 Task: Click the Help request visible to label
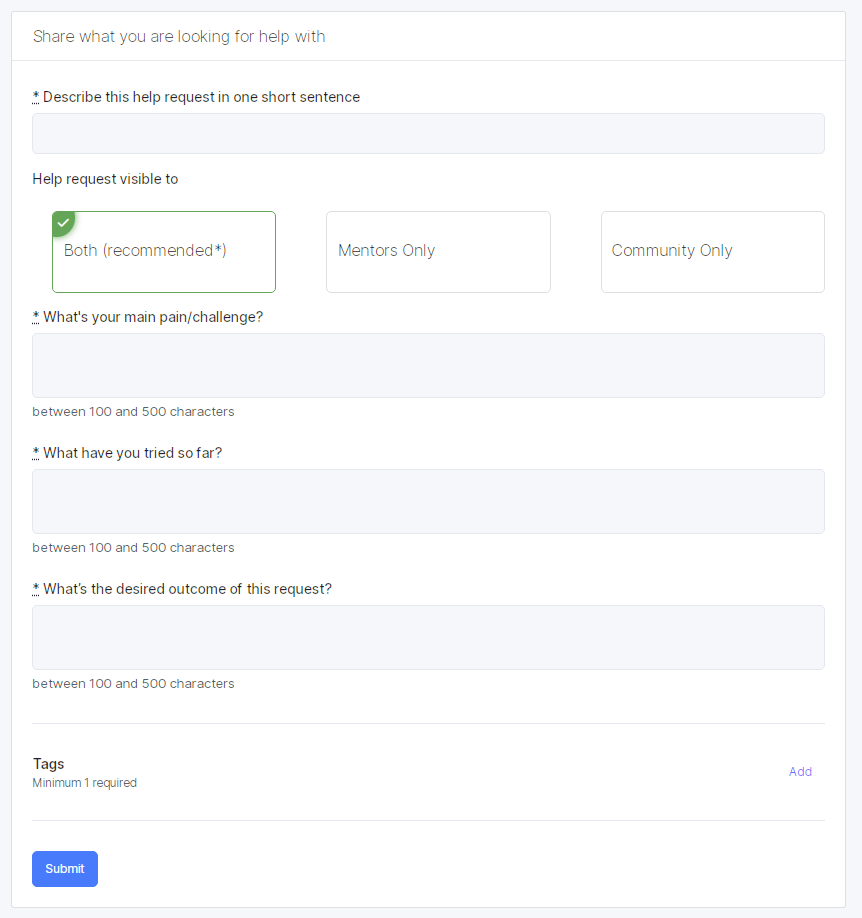(105, 179)
